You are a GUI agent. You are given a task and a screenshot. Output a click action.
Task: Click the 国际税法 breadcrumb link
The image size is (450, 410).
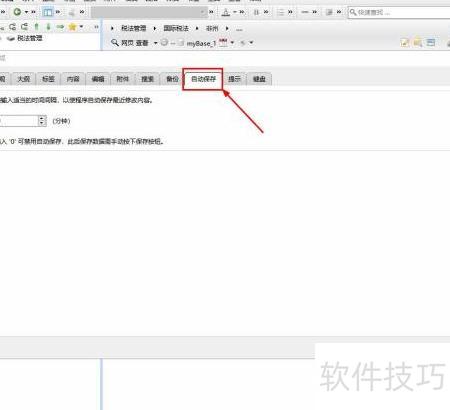176,28
